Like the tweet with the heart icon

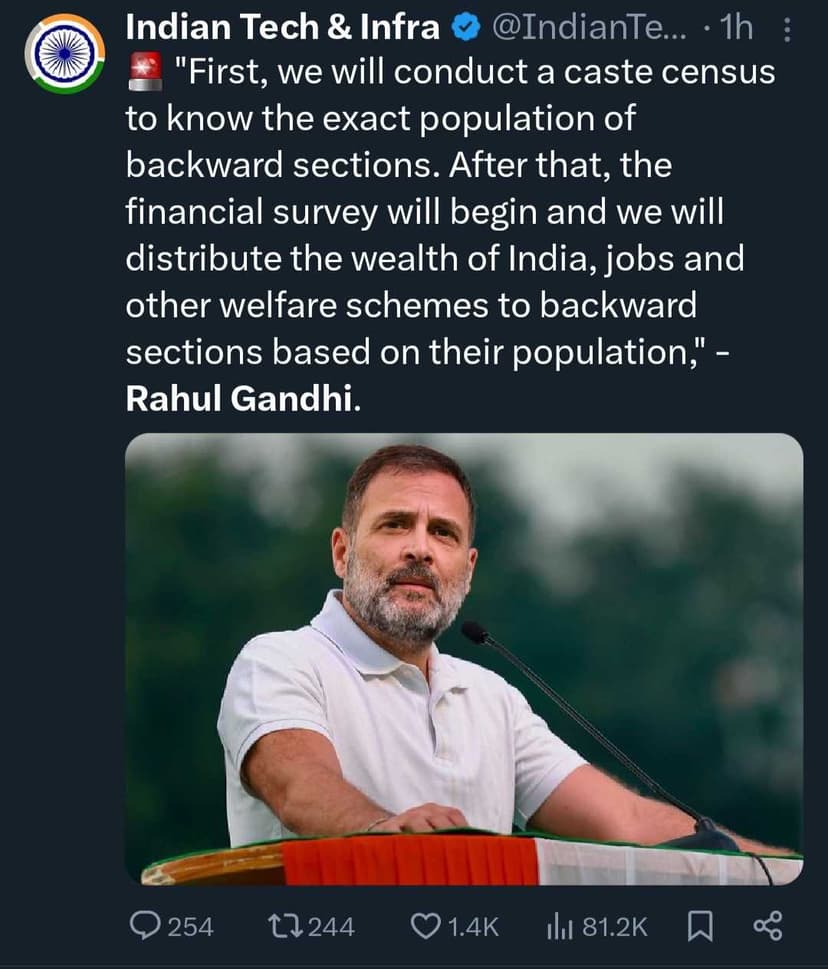426,926
